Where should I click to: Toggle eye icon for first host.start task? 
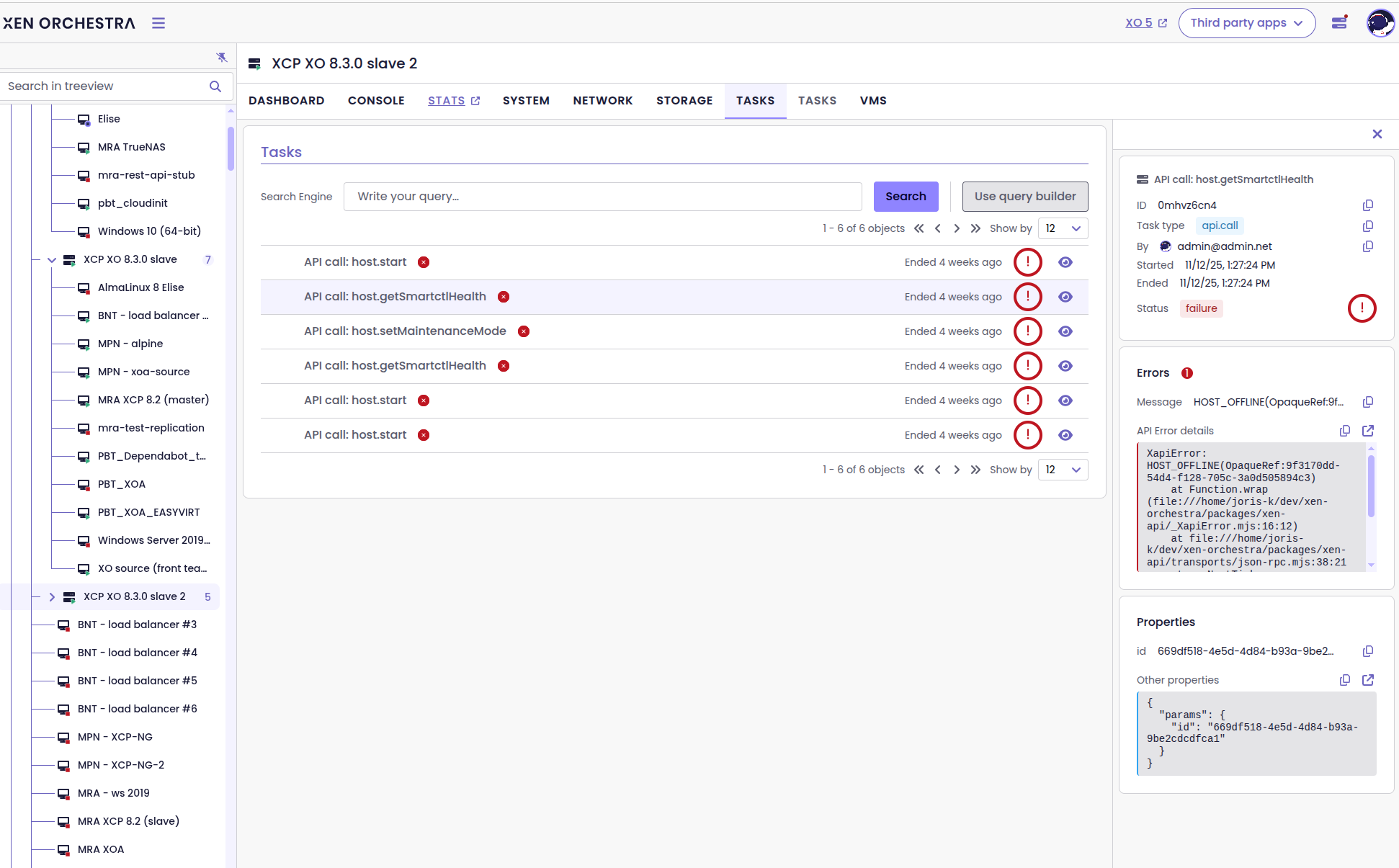click(x=1065, y=262)
